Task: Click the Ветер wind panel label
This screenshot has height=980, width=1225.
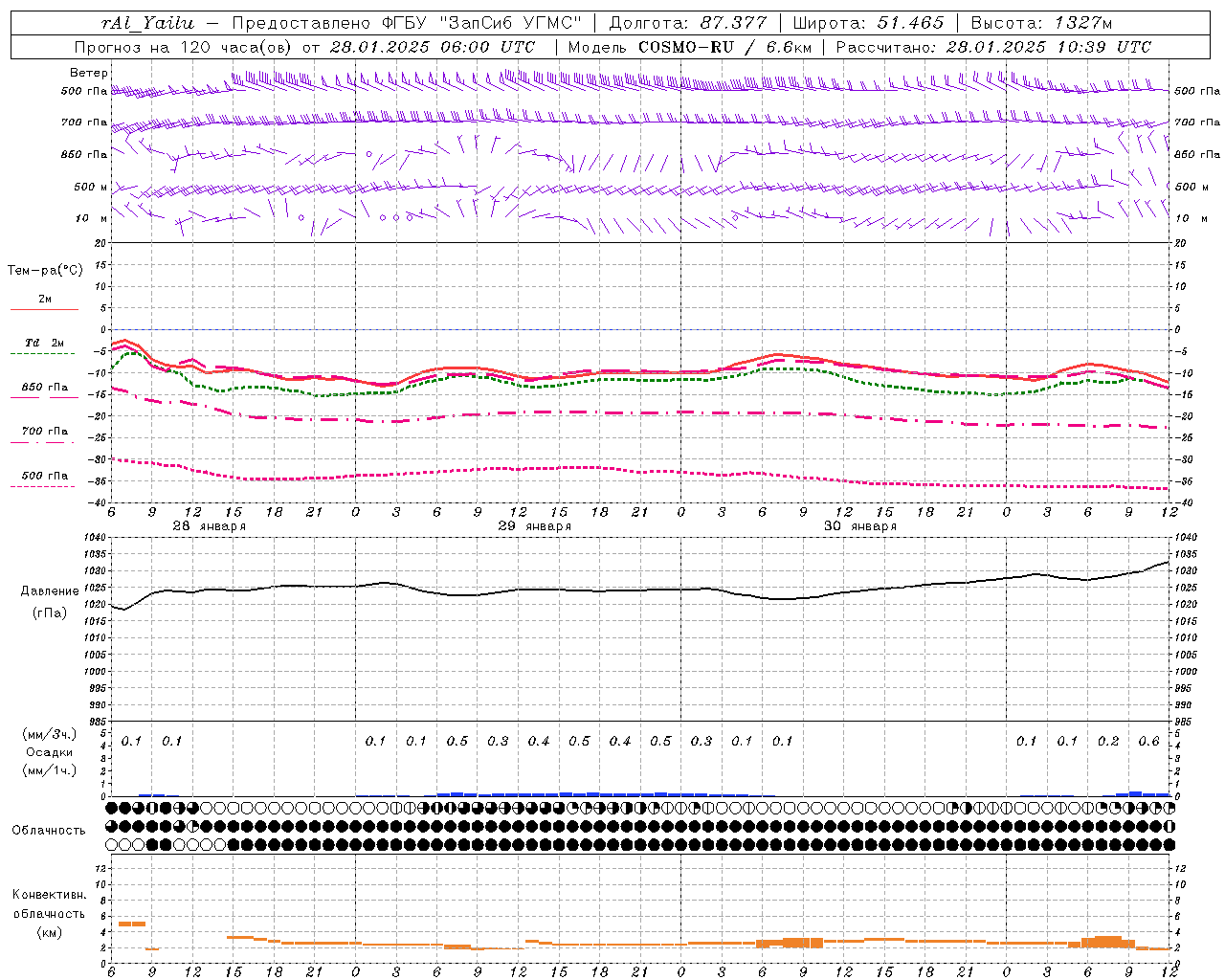Action: tap(89, 73)
